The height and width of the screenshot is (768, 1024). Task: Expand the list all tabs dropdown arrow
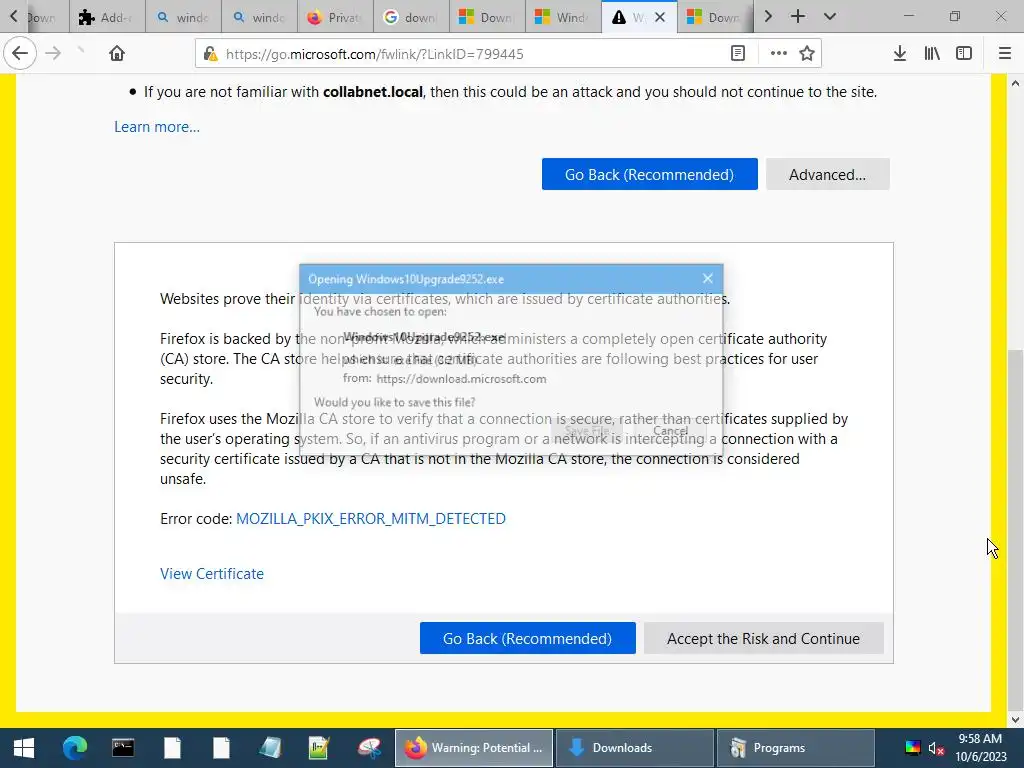[830, 16]
